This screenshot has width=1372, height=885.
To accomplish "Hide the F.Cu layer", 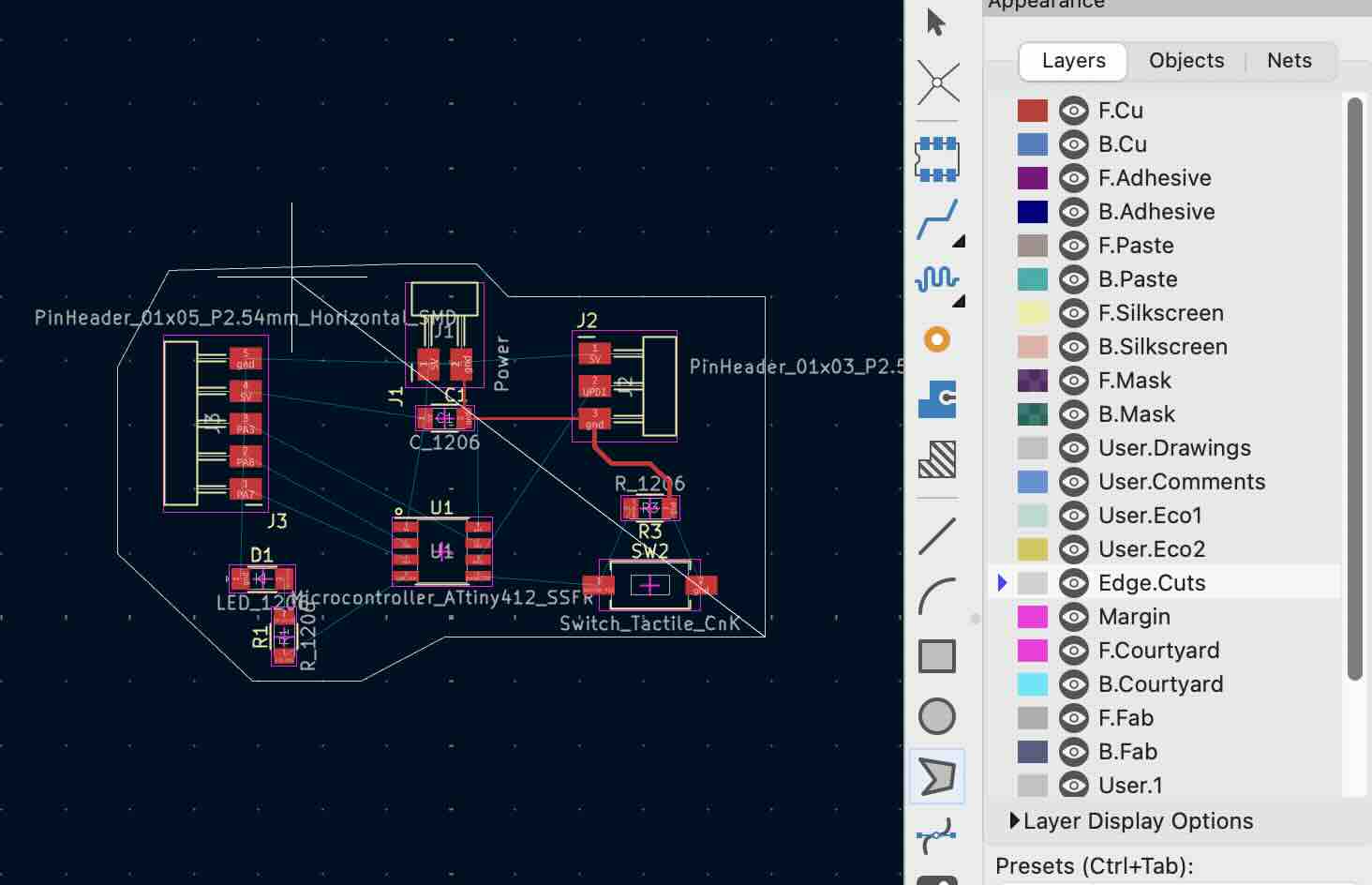I will 1074,111.
